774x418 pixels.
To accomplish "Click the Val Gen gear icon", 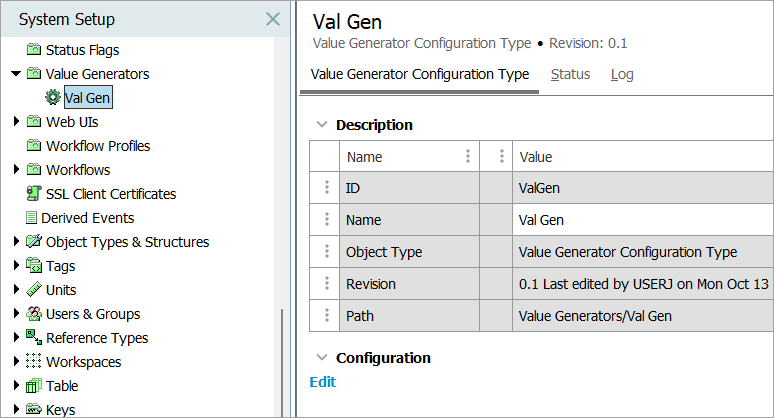I will point(53,98).
